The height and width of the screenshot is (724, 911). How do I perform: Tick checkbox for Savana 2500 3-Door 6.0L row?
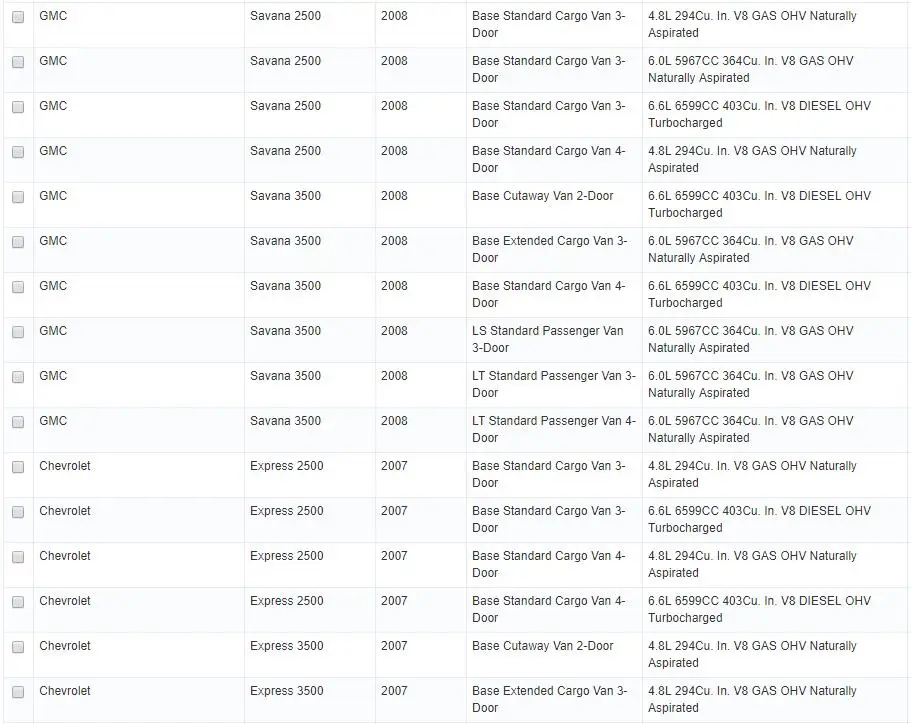click(18, 62)
